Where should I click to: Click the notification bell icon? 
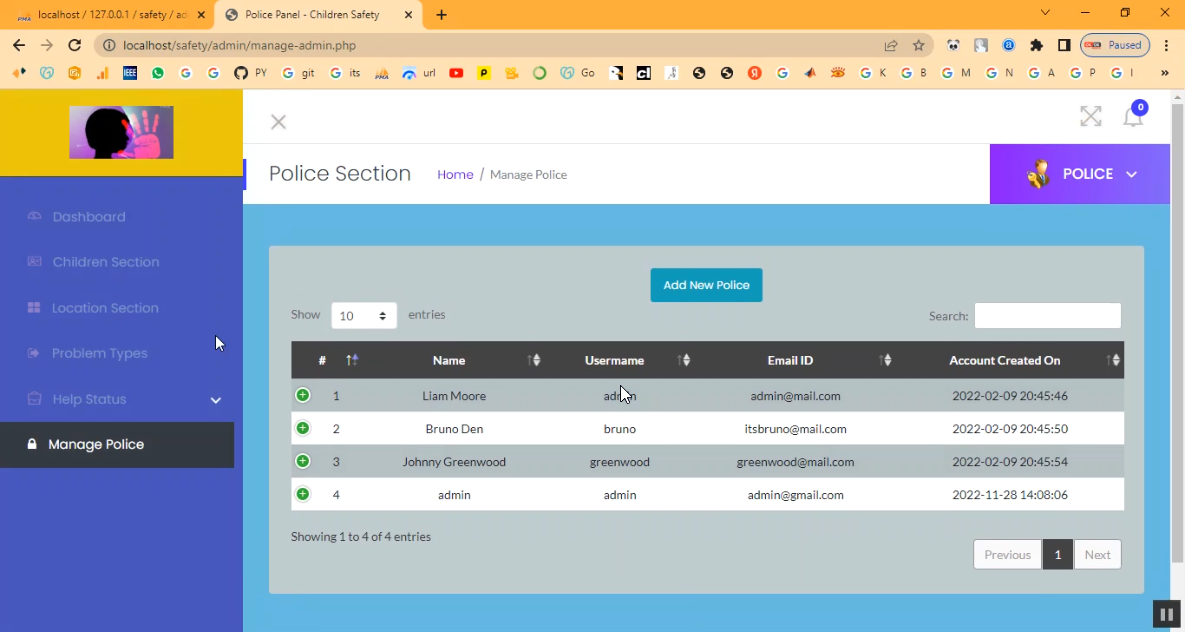click(1133, 116)
